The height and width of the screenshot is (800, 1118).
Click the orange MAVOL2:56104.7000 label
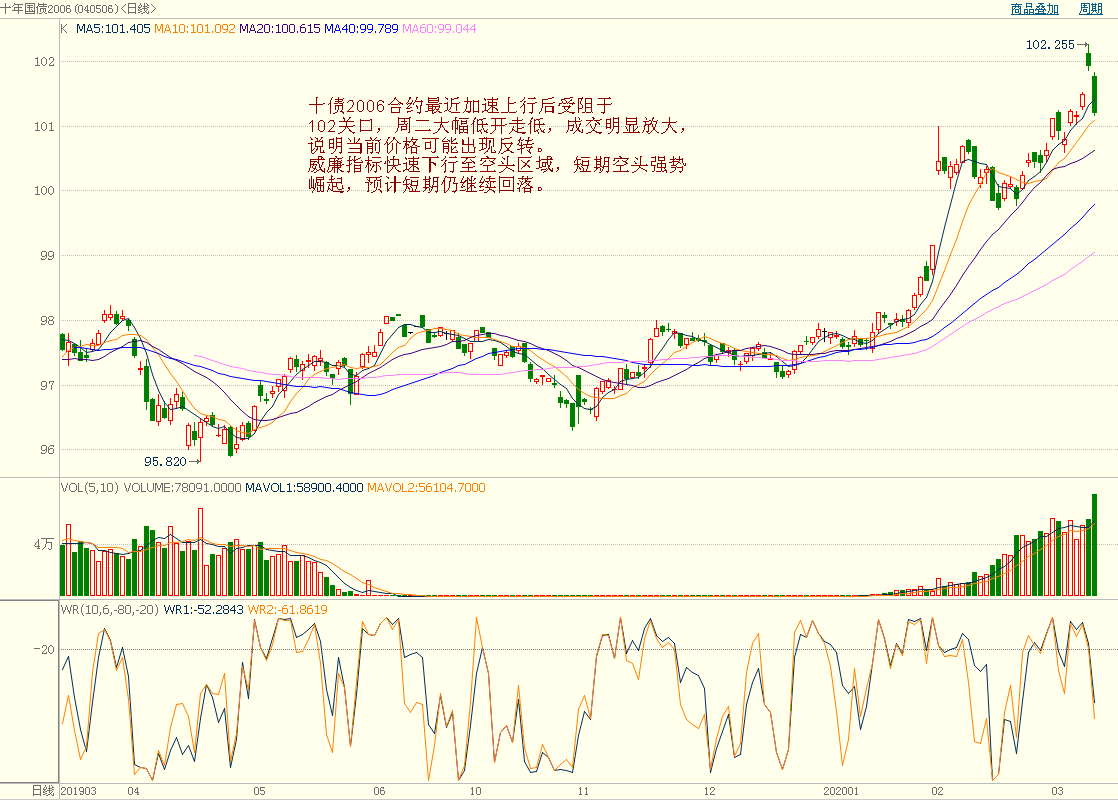426,488
